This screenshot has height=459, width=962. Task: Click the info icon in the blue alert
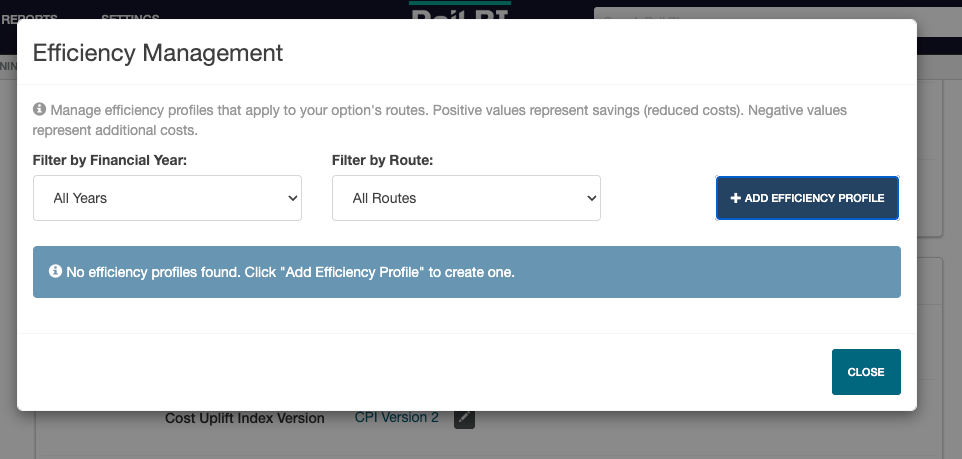(56, 271)
